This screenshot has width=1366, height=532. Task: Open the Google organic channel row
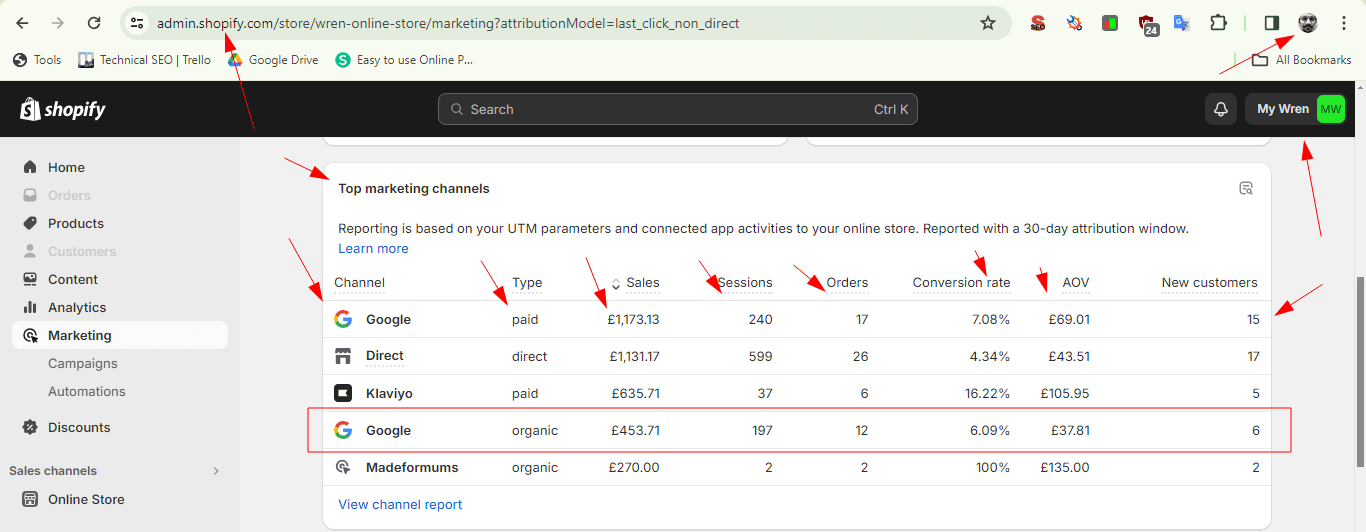tap(797, 430)
